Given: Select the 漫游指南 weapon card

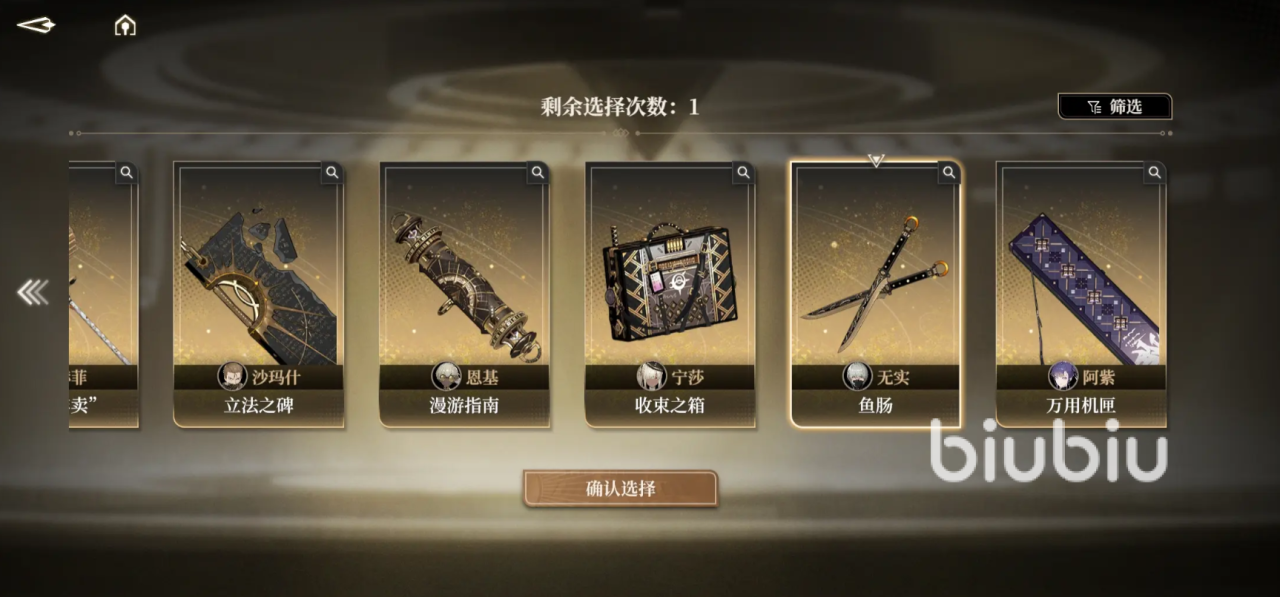Looking at the screenshot, I should pyautogui.click(x=465, y=294).
